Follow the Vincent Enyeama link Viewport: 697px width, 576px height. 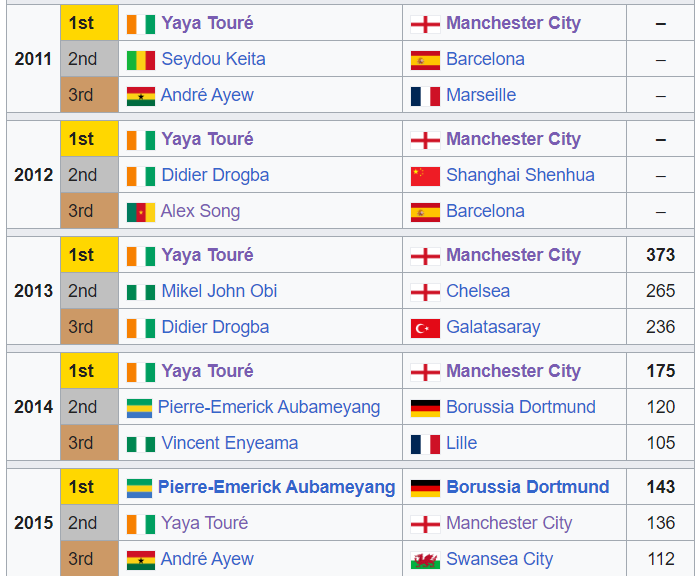[x=229, y=443]
